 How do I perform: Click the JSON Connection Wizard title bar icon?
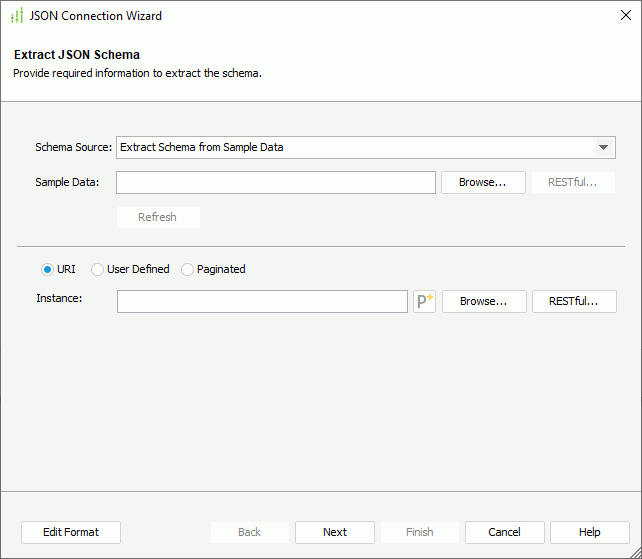click(x=16, y=16)
